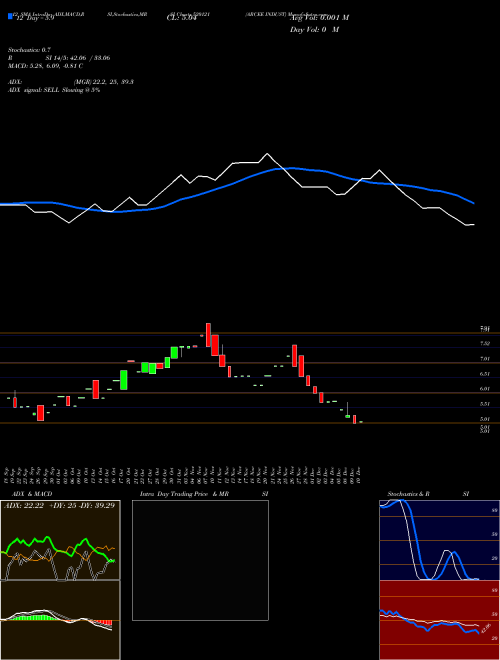
Task: Click the 6.51 price axis label
Action: [484, 374]
